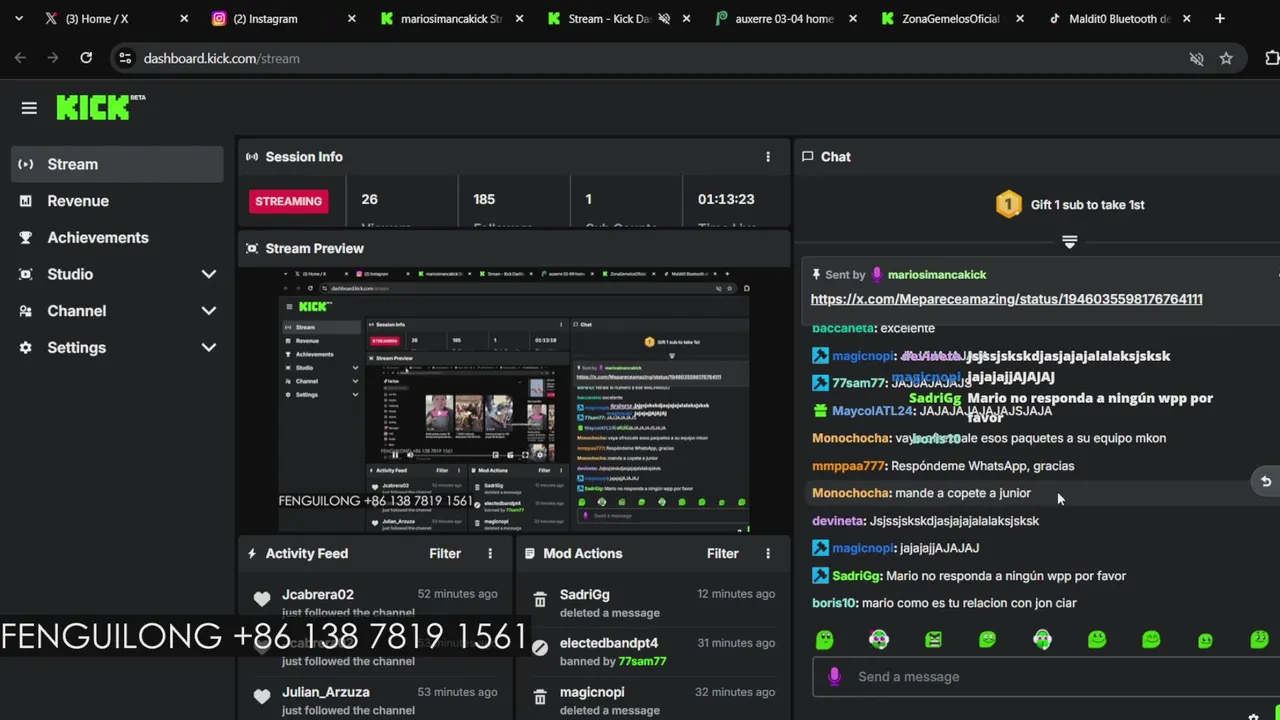The width and height of the screenshot is (1280, 720).
Task: Open the Activity Feed Filter
Action: [445, 553]
